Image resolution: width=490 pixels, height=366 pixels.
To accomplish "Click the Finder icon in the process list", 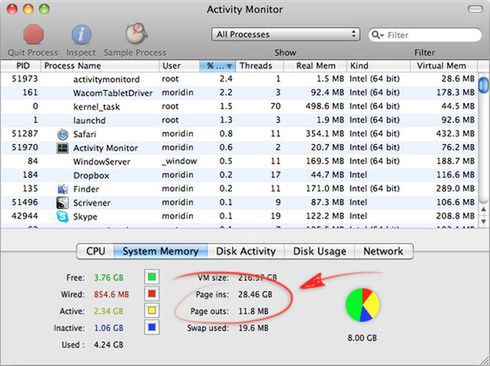I will point(63,189).
